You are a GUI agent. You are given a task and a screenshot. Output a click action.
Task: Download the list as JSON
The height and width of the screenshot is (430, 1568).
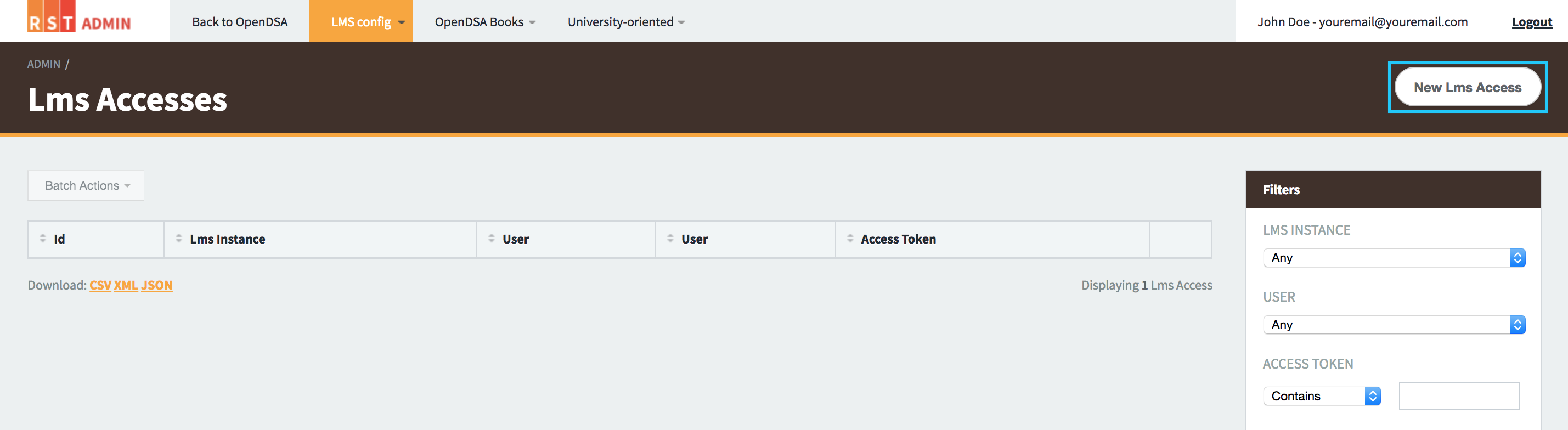[156, 285]
